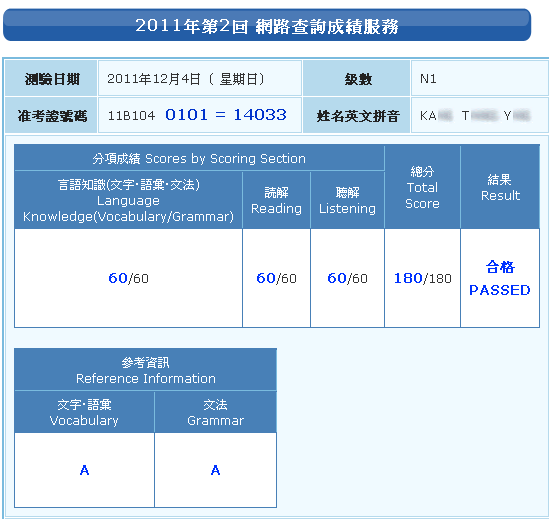This screenshot has height=519, width=549.
Task: Click the 級數 header cell
Action: (356, 78)
